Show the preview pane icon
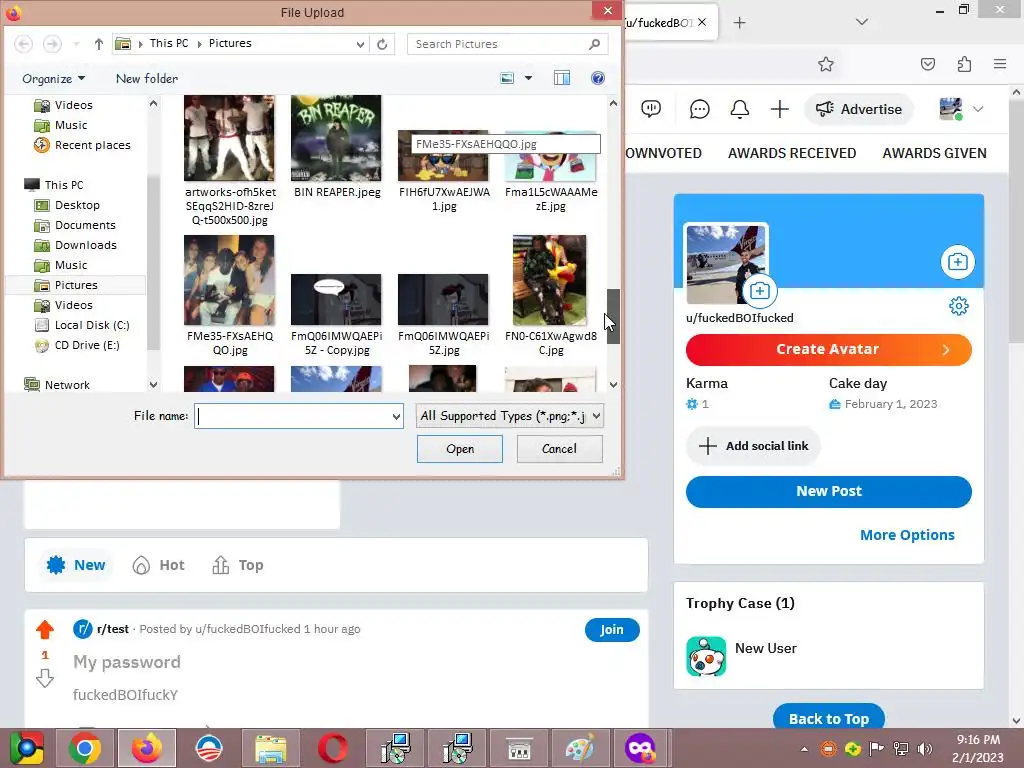 [x=562, y=78]
